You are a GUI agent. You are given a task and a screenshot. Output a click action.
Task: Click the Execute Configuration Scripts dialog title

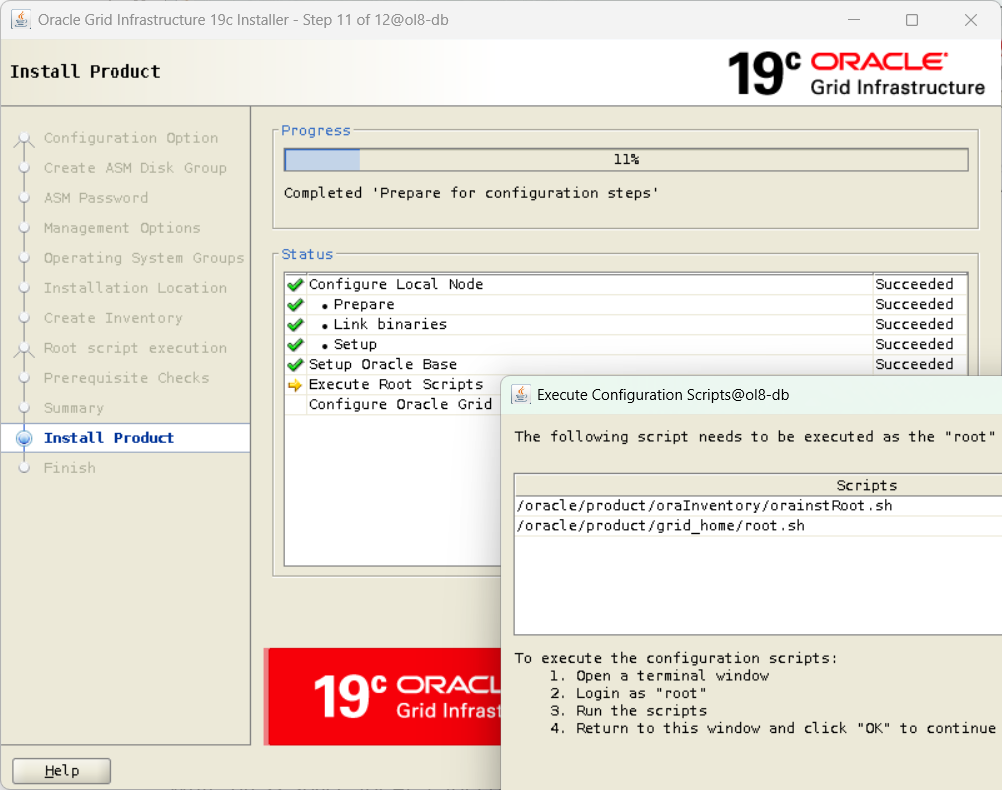coord(663,395)
